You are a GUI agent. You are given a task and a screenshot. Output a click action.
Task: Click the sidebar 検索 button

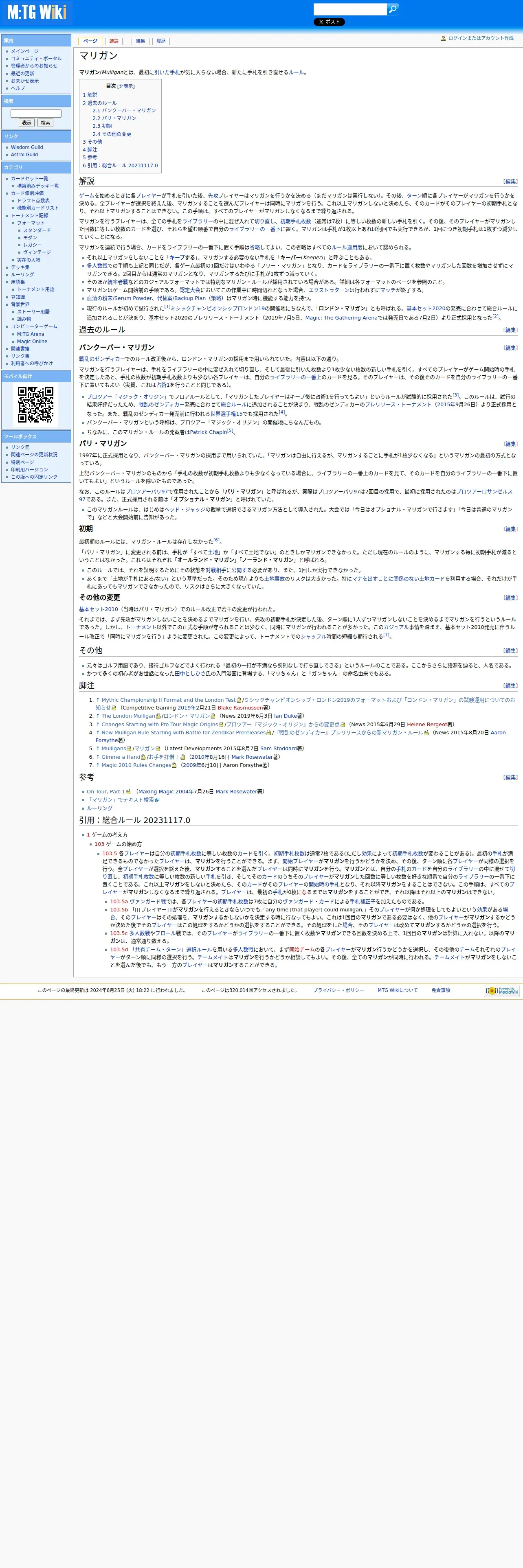[46, 123]
